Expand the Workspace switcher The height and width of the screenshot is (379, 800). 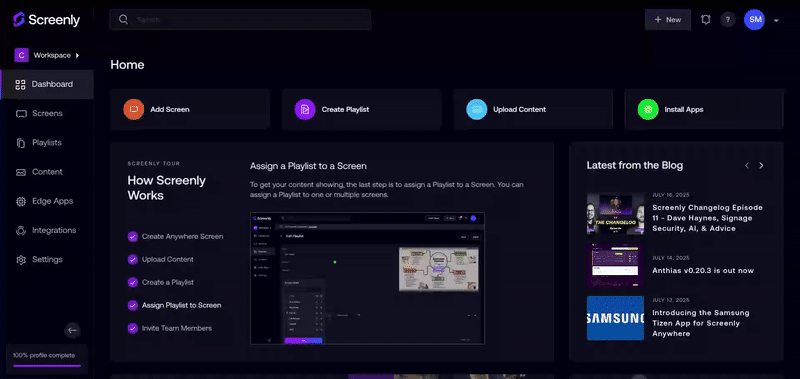[x=47, y=55]
